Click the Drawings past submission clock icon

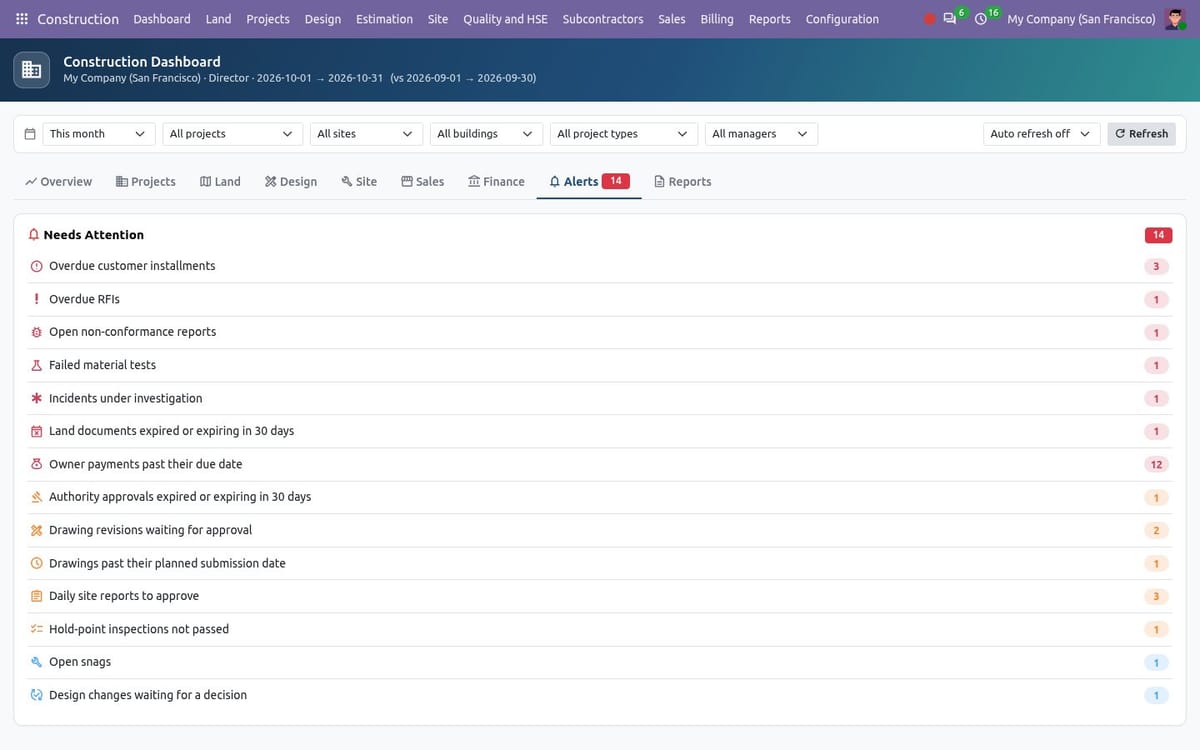point(37,563)
